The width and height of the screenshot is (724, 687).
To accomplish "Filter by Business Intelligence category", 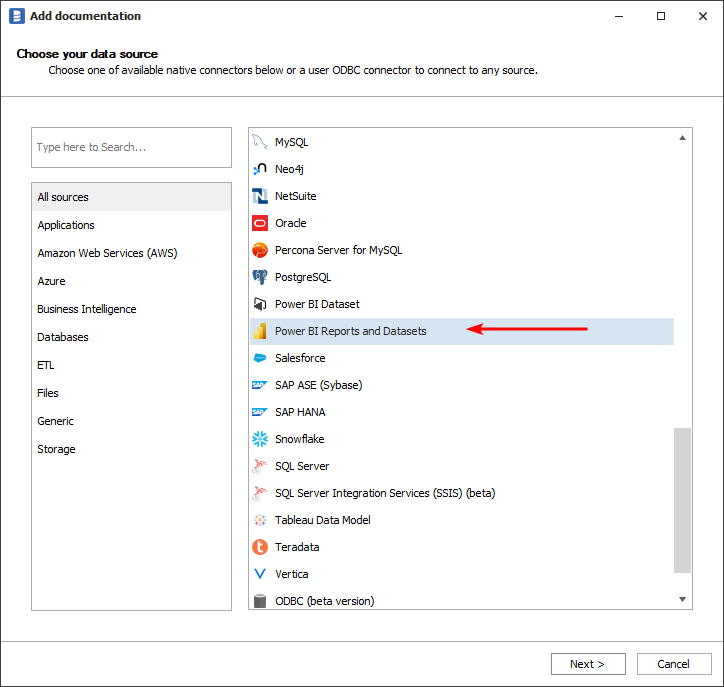I will click(87, 309).
